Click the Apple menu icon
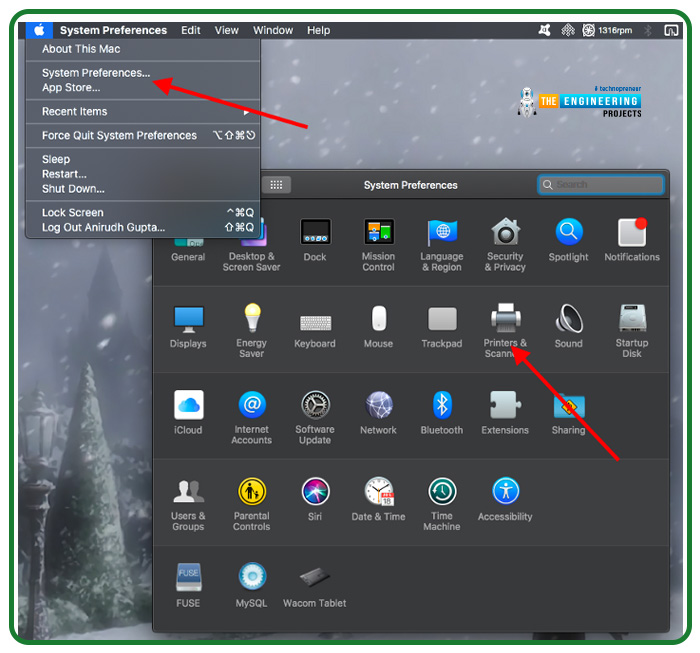Image resolution: width=700 pixels, height=653 pixels. [39, 30]
